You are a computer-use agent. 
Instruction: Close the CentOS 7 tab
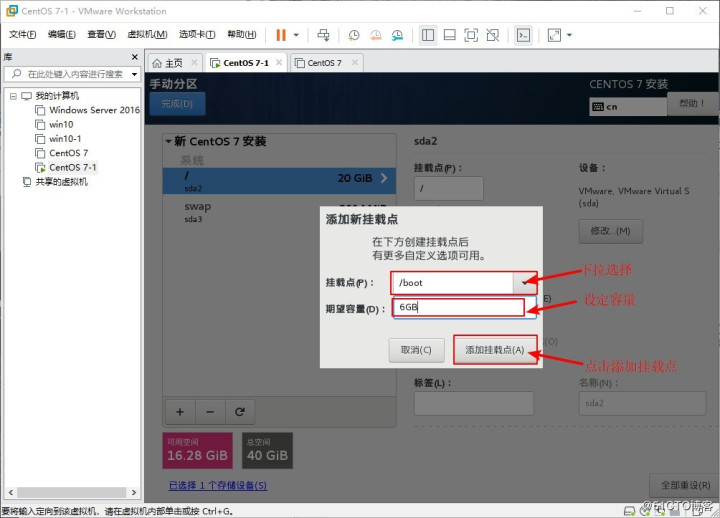(354, 62)
